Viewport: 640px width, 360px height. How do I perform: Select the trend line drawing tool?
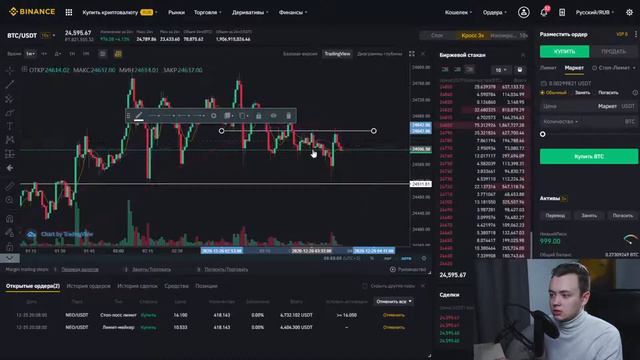tap(10, 84)
